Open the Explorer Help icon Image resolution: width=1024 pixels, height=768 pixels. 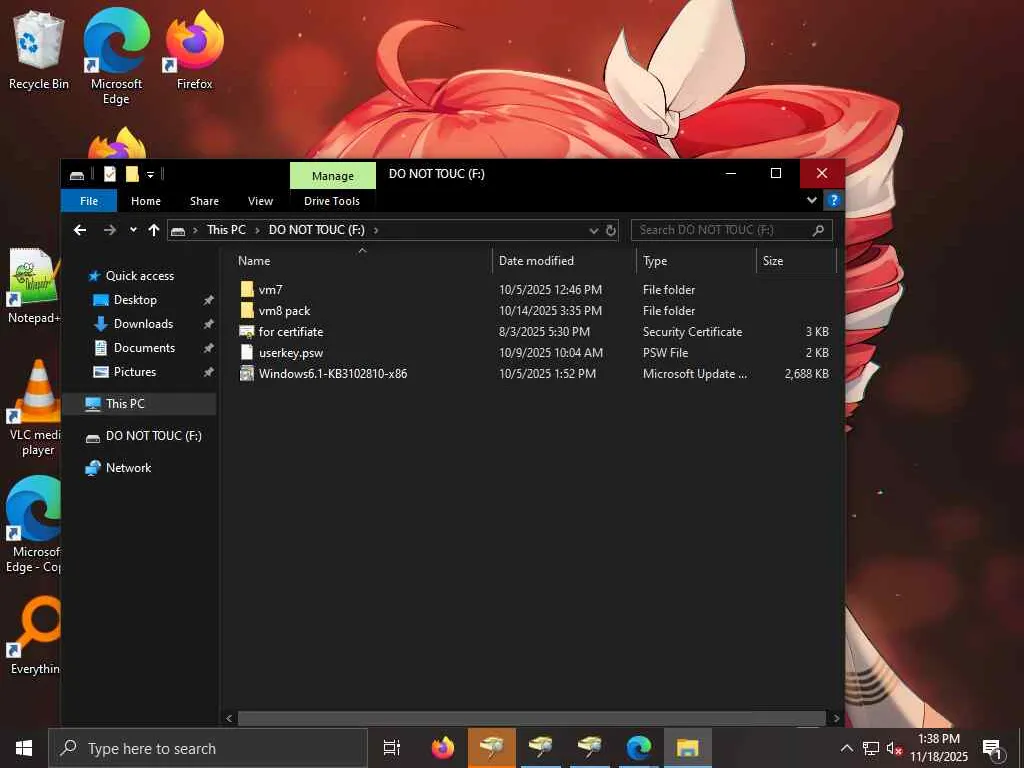click(x=833, y=200)
